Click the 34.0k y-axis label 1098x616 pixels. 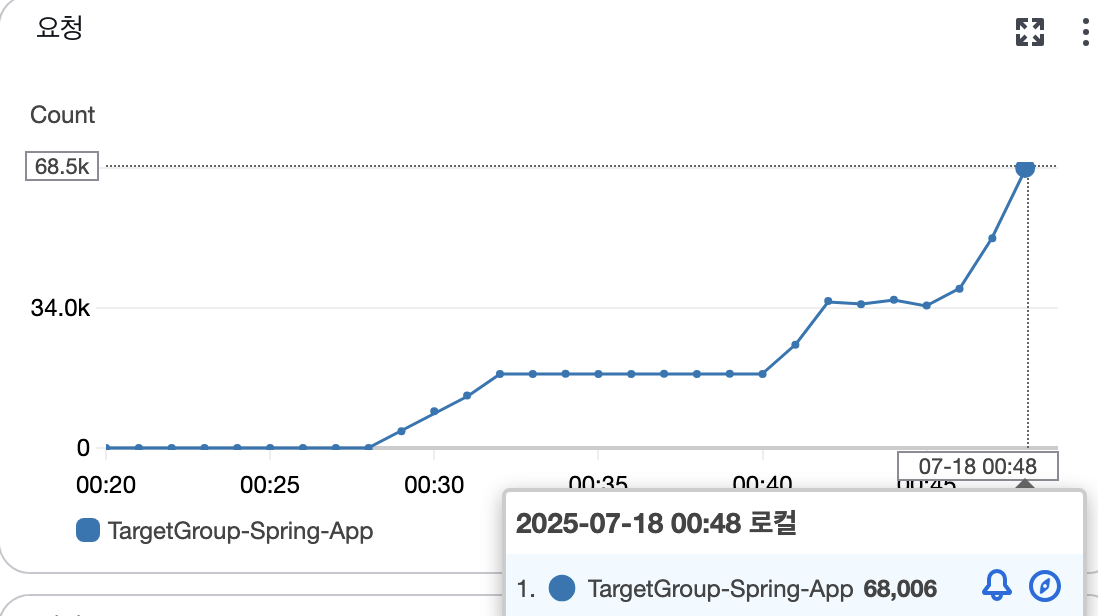pos(60,308)
